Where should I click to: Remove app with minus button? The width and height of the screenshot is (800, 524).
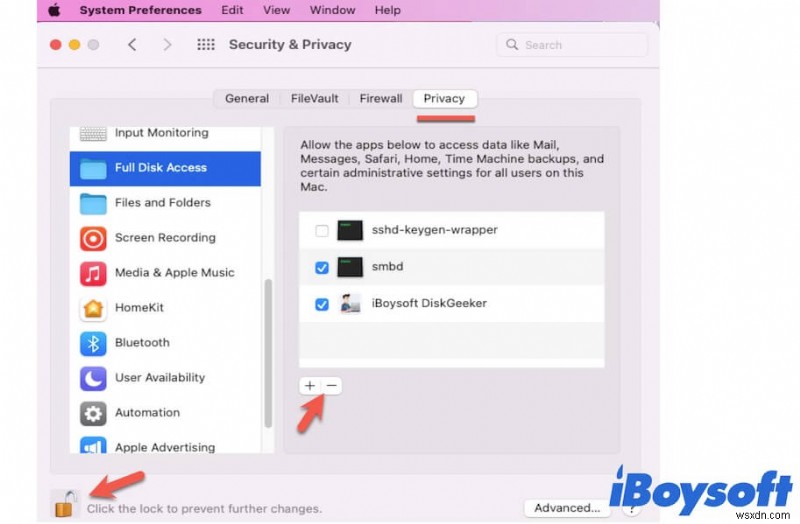[x=332, y=386]
